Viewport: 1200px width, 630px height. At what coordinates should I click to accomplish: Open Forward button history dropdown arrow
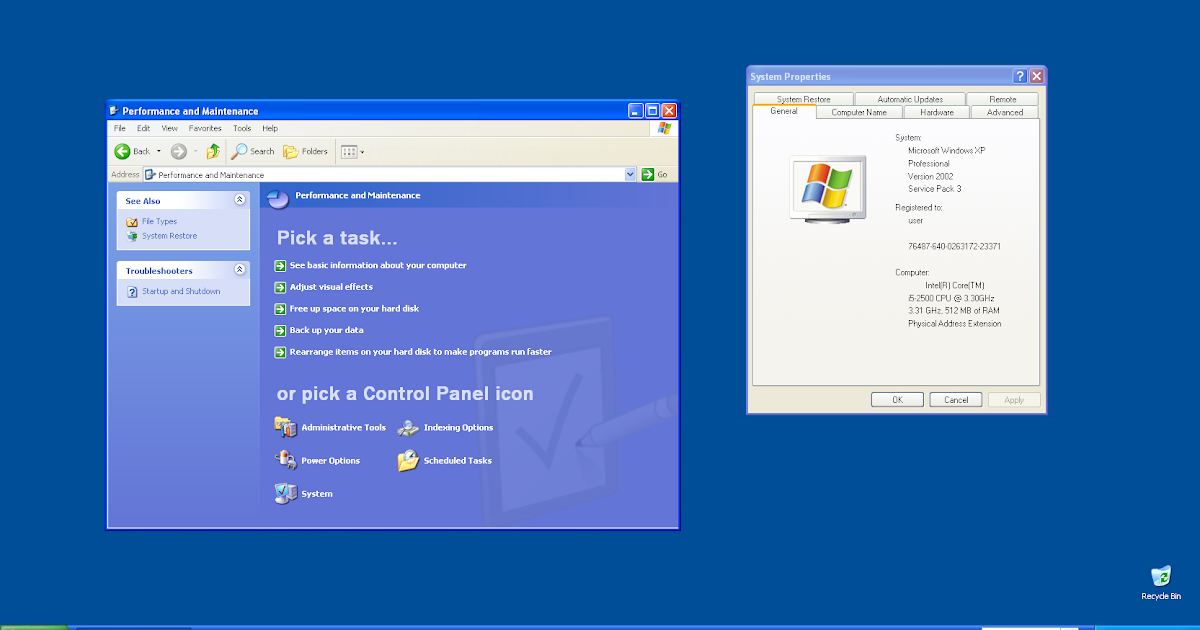[195, 152]
